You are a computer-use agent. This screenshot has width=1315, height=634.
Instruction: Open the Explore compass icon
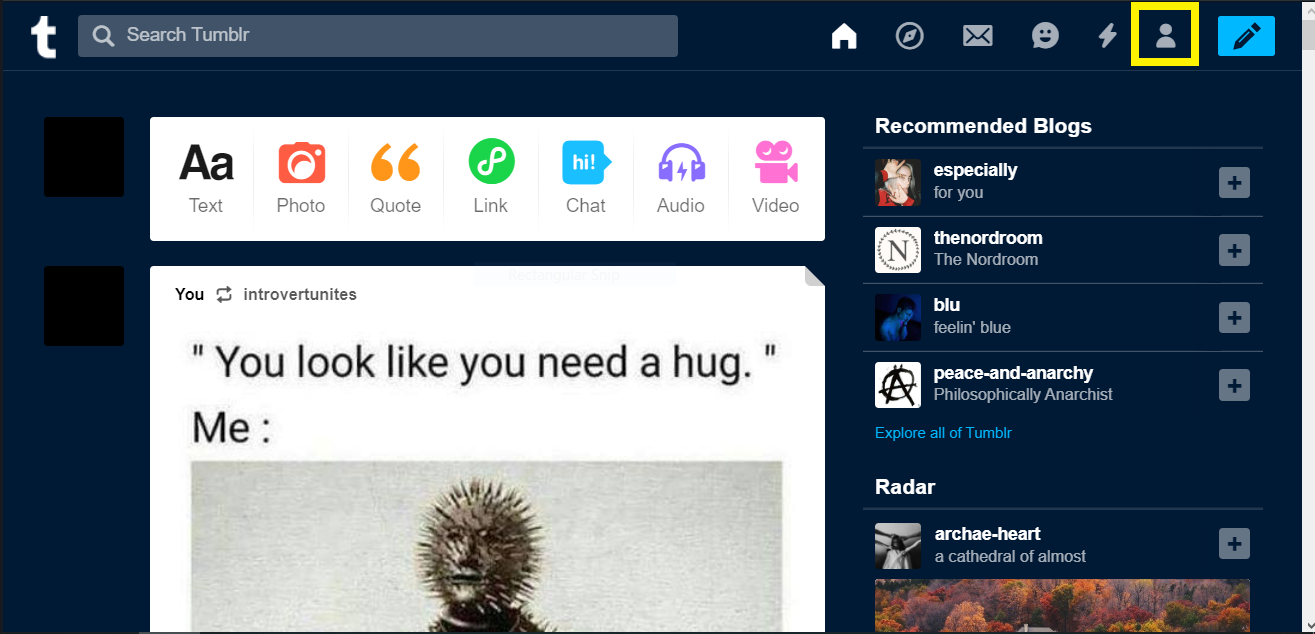tap(909, 36)
